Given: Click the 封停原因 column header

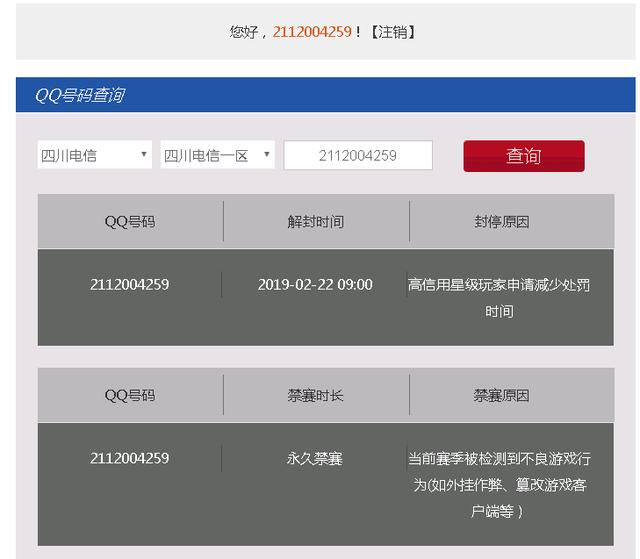Looking at the screenshot, I should coord(502,222).
